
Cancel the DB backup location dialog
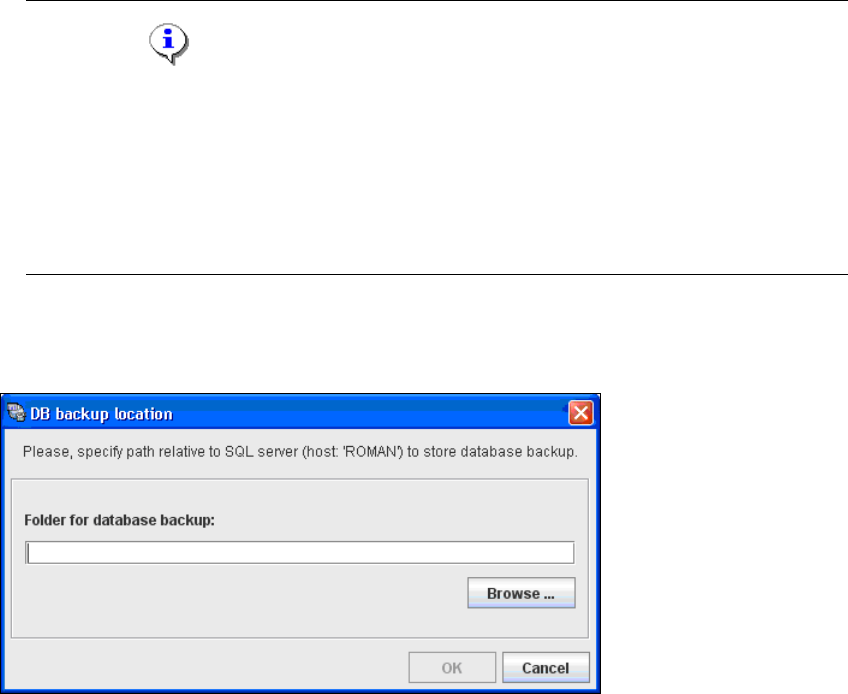pos(546,667)
